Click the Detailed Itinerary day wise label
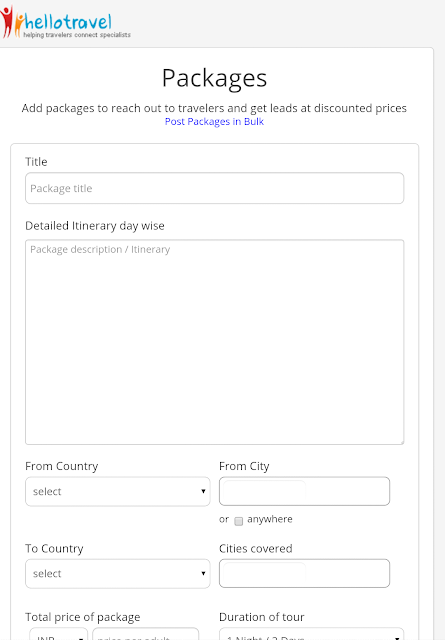 coord(95,226)
